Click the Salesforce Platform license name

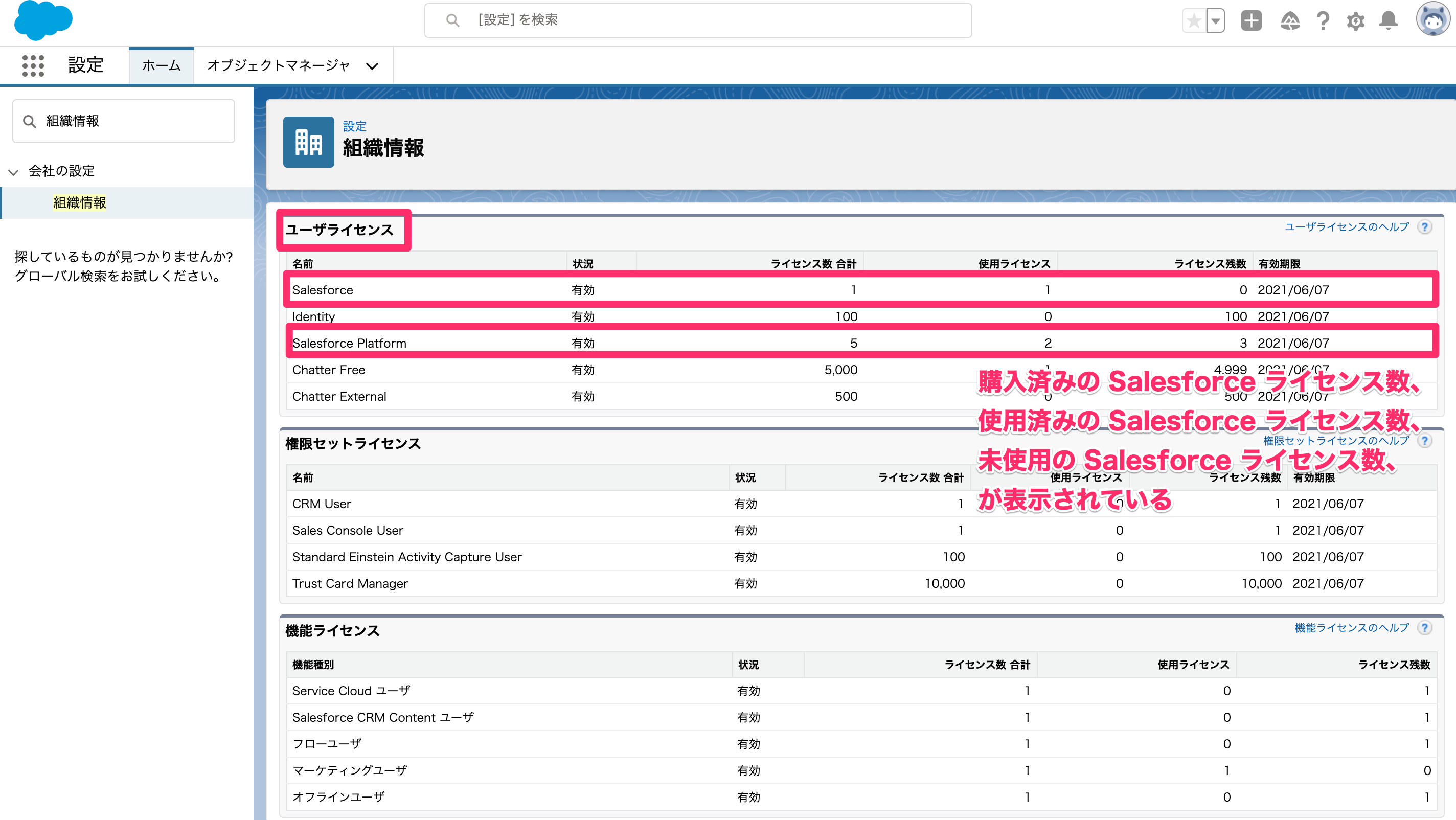349,343
